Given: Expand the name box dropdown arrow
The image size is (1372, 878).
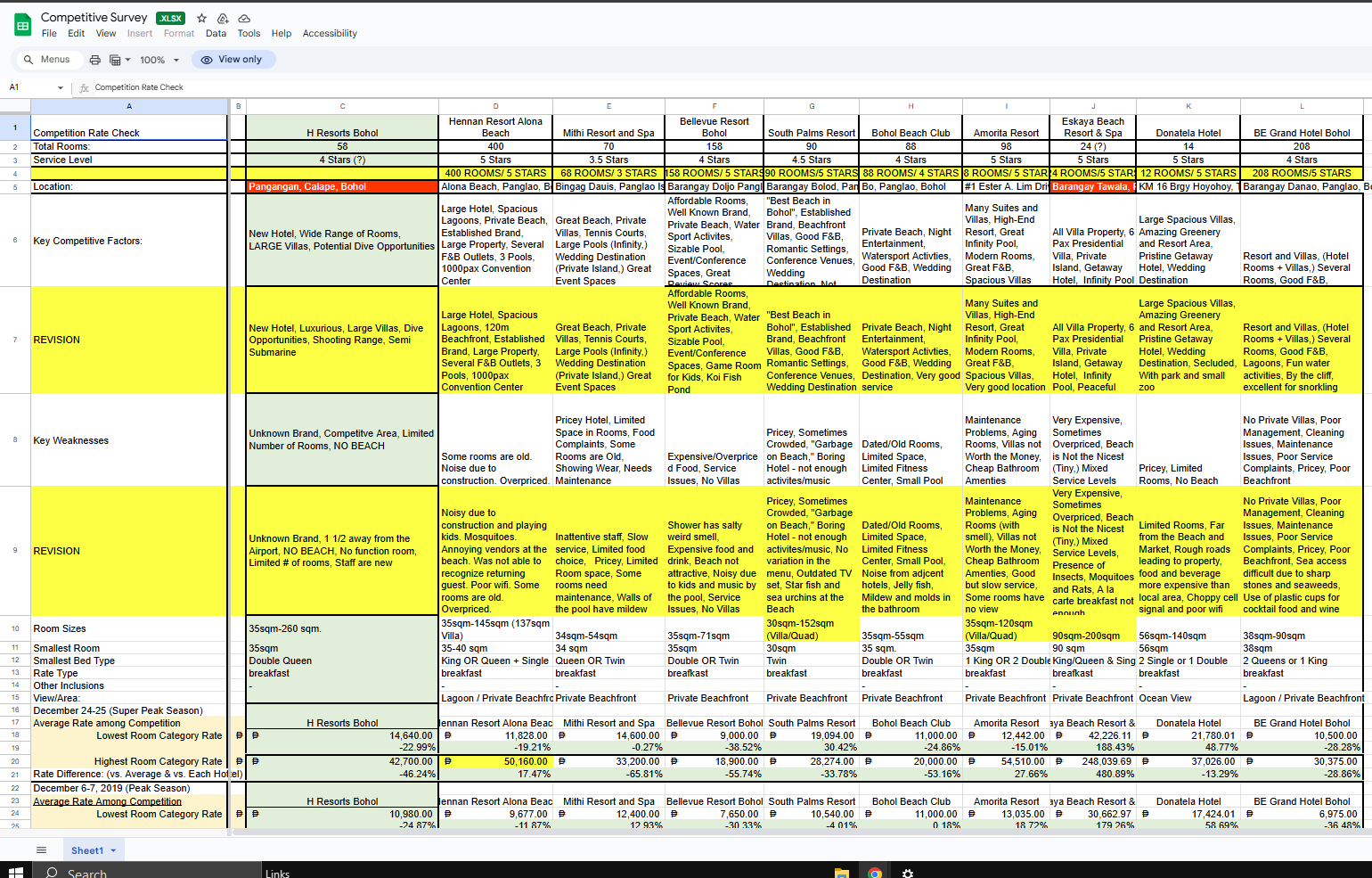Looking at the screenshot, I should [61, 87].
